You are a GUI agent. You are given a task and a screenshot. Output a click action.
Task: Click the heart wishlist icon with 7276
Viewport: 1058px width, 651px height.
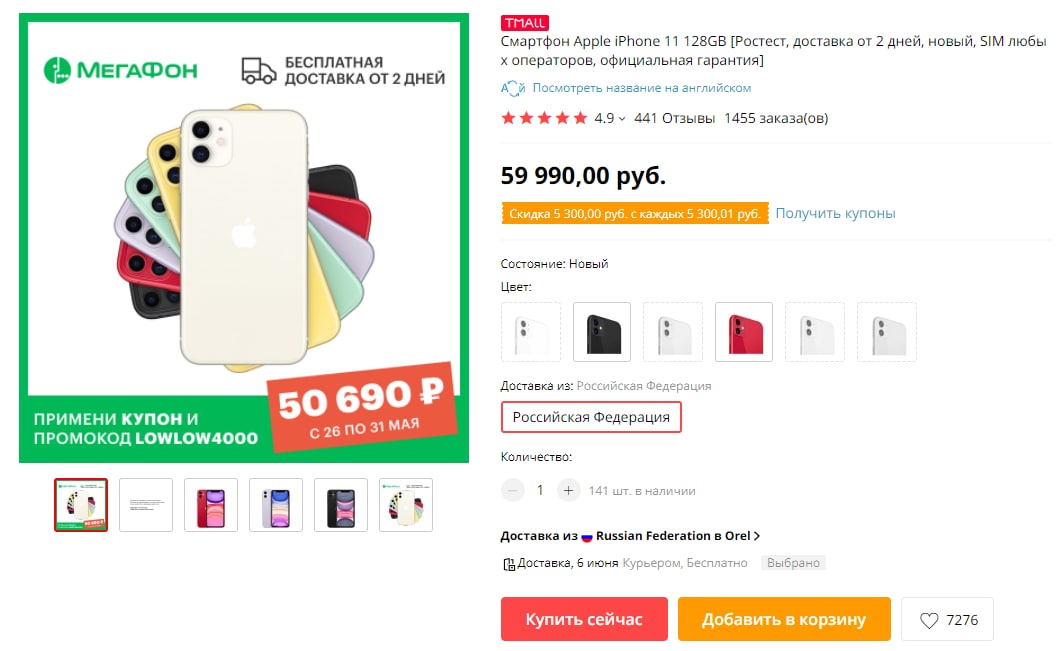click(929, 620)
